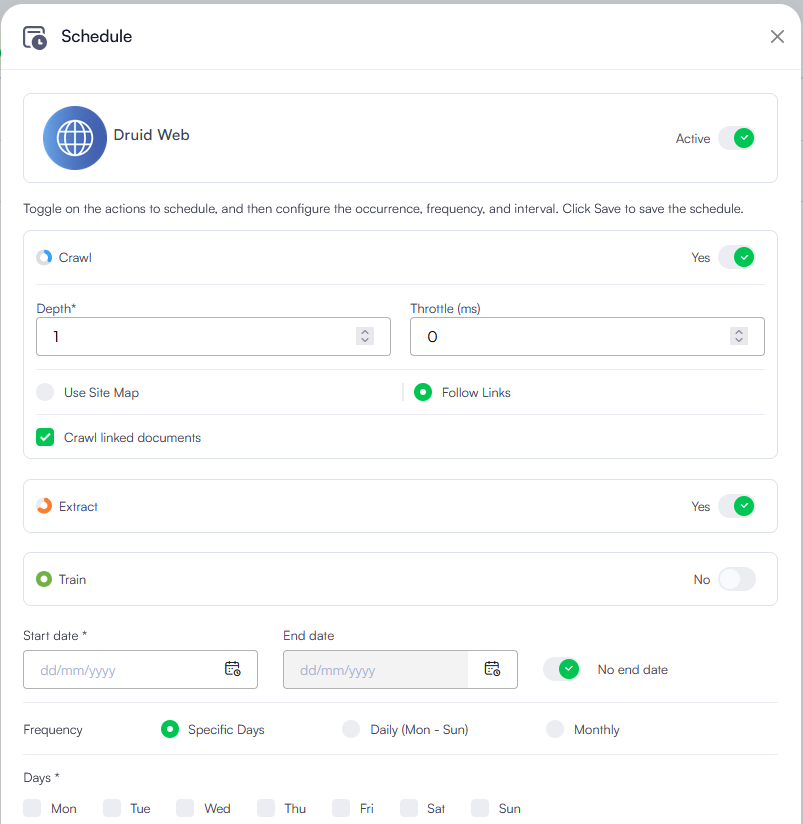Image resolution: width=803 pixels, height=824 pixels.
Task: Turn off the No end date toggle
Action: (561, 669)
